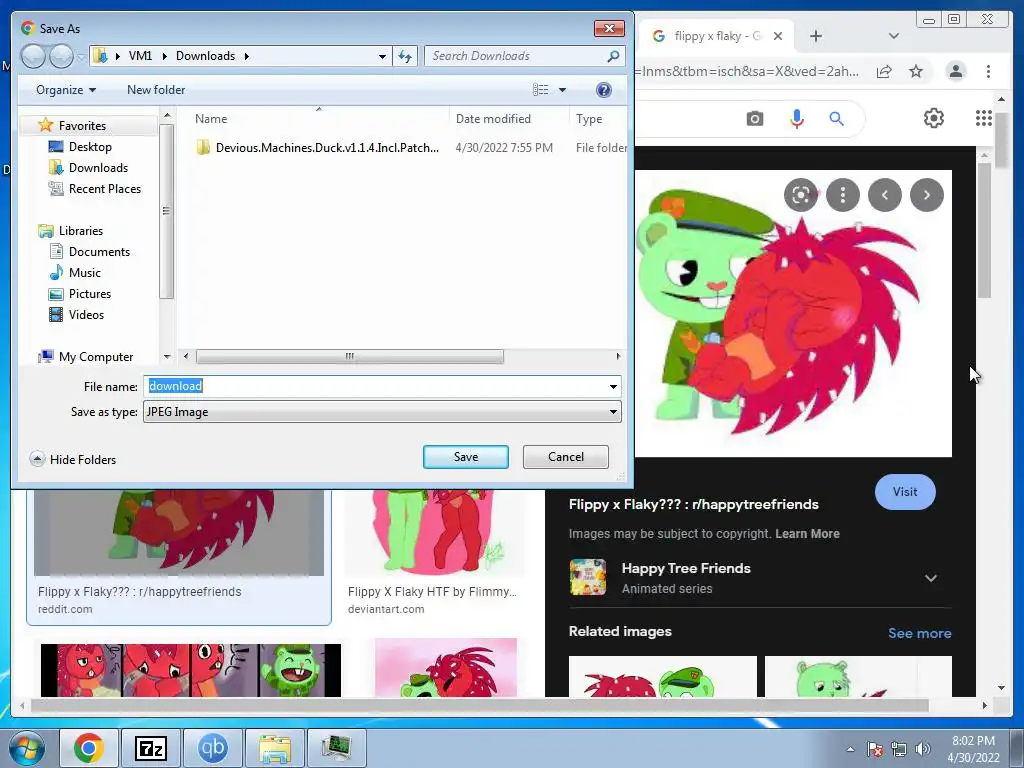Open the Google apps grid
1024x768 pixels.
point(984,118)
